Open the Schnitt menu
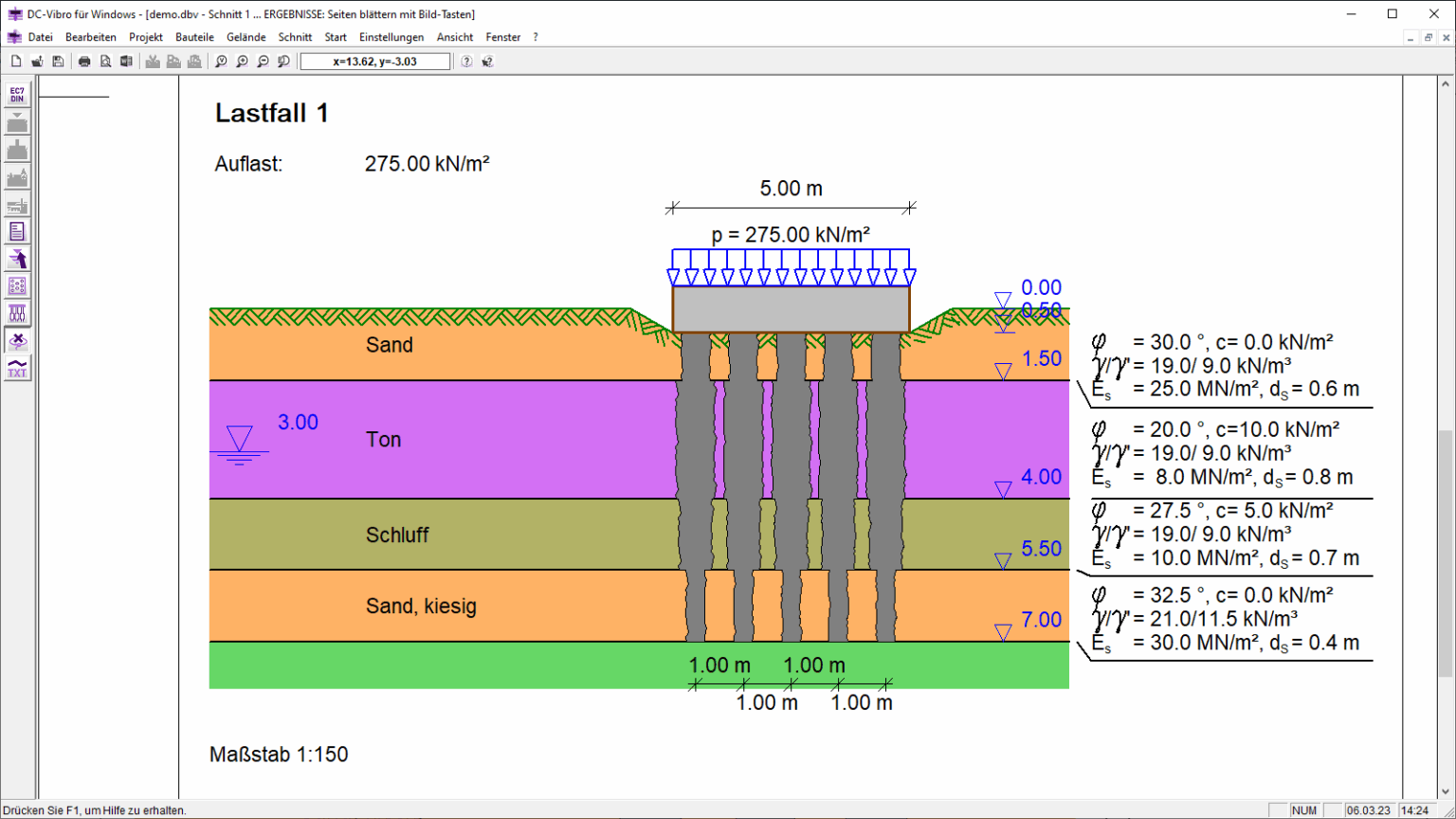Viewport: 1456px width, 819px height. tap(295, 37)
